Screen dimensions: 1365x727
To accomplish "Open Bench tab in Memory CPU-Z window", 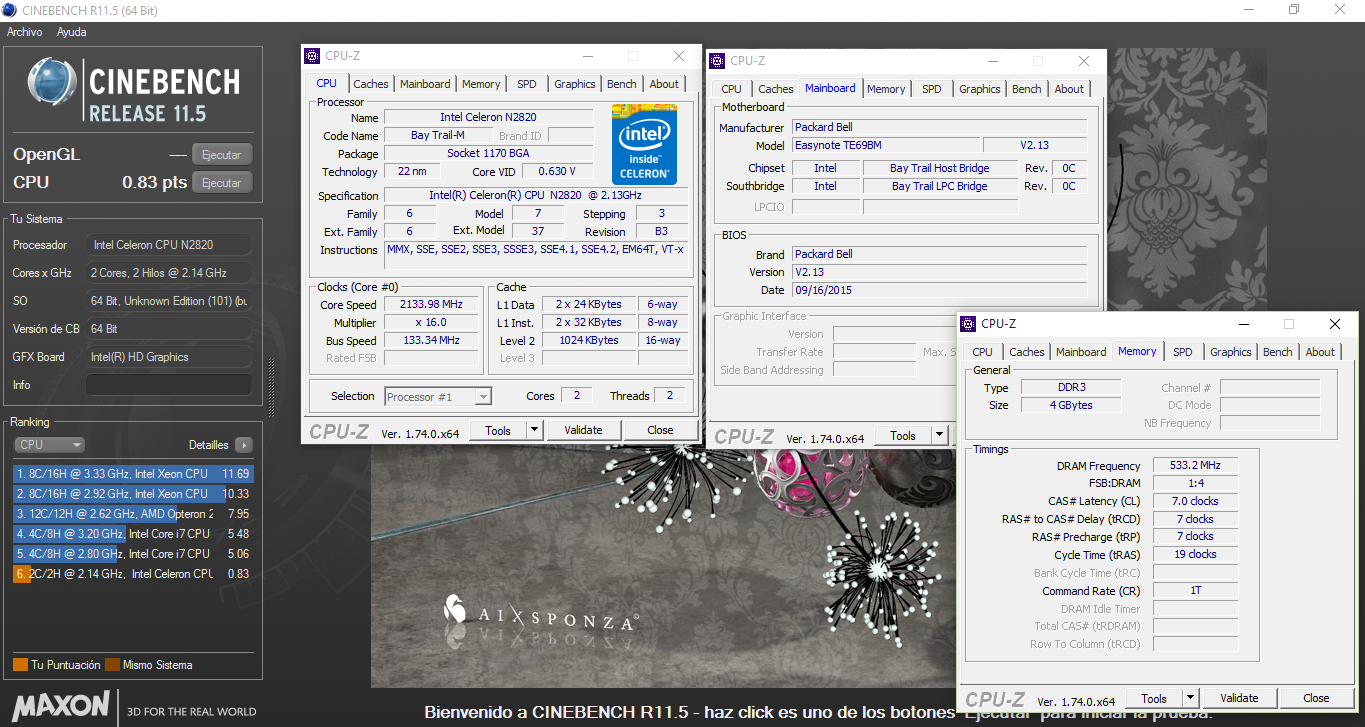I will [1277, 352].
